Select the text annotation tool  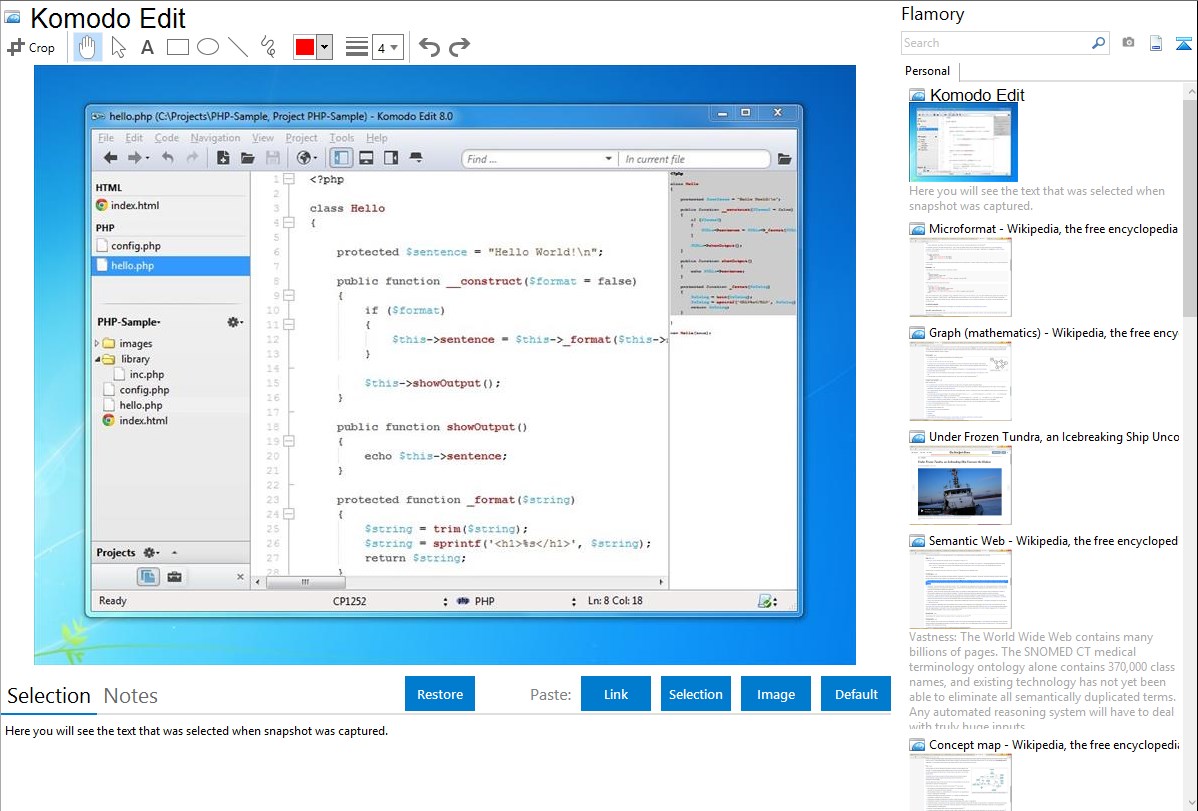[147, 47]
